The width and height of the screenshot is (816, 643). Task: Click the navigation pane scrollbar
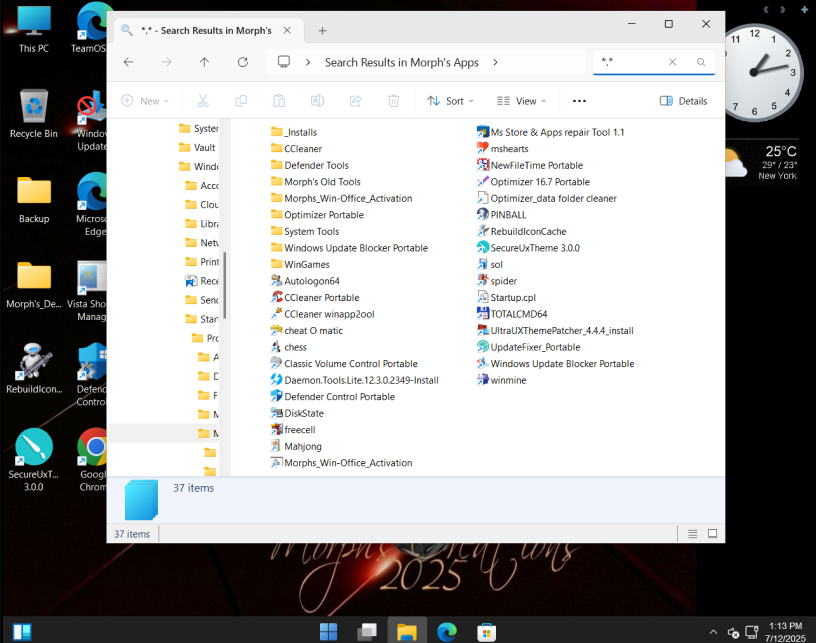coord(224,286)
